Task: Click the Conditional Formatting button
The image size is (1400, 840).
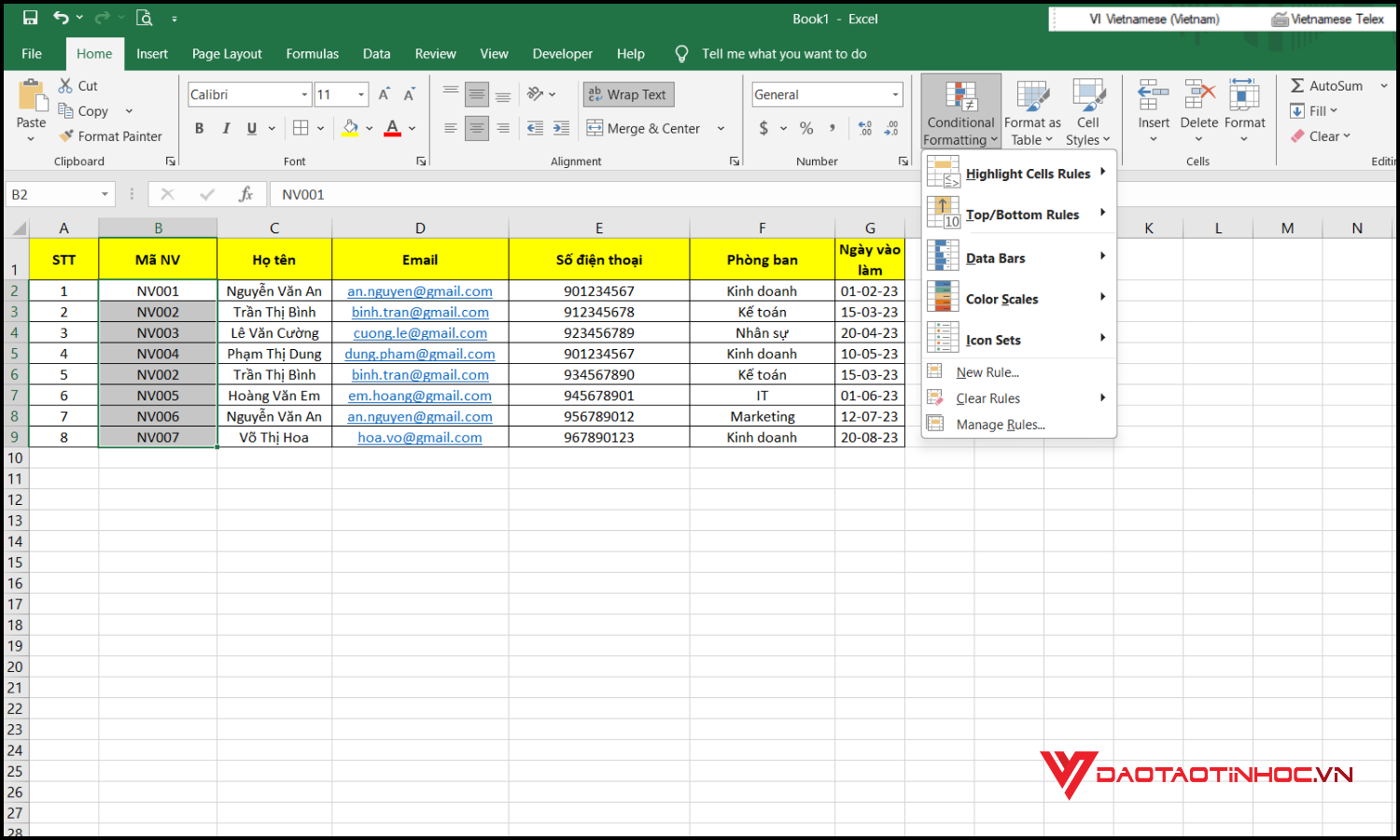Action: (x=960, y=112)
